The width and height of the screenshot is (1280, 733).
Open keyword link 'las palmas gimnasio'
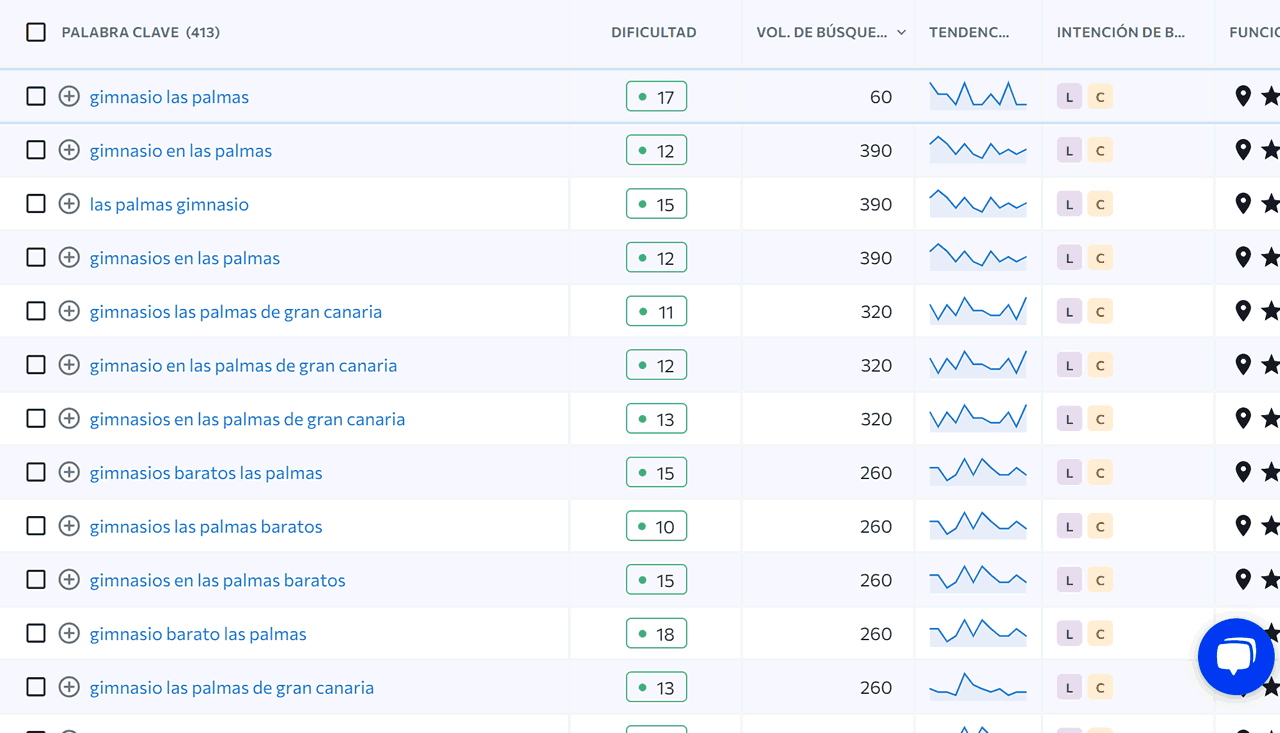point(169,204)
